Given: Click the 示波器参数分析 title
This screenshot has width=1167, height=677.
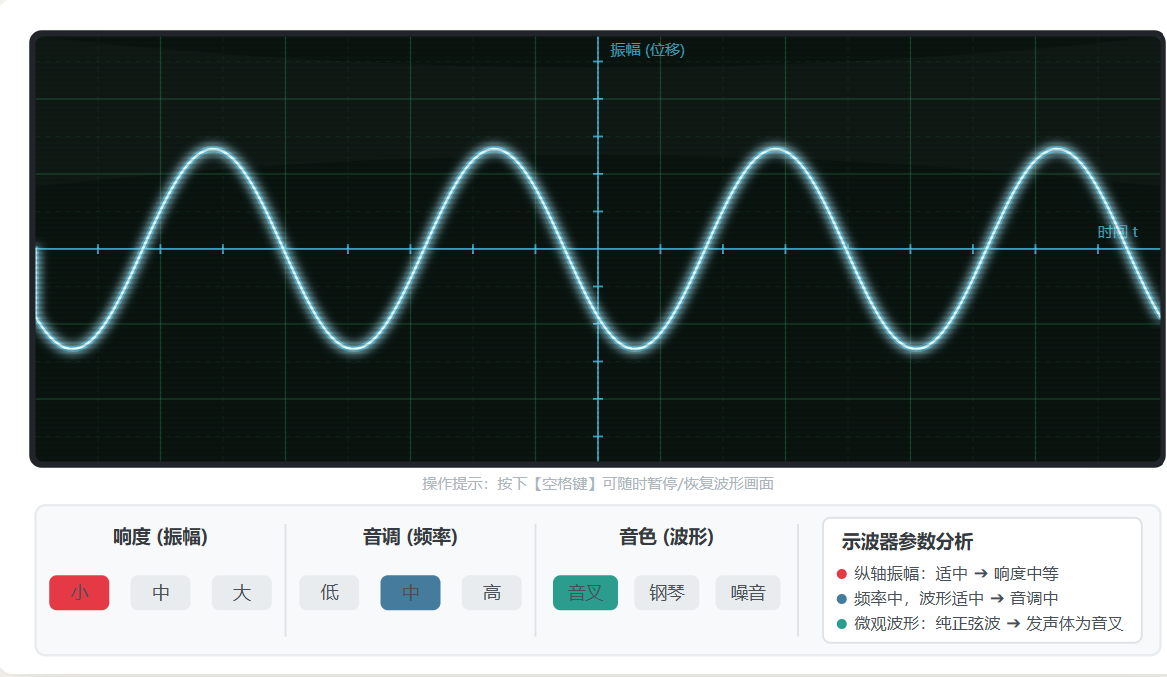Looking at the screenshot, I should point(907,542).
